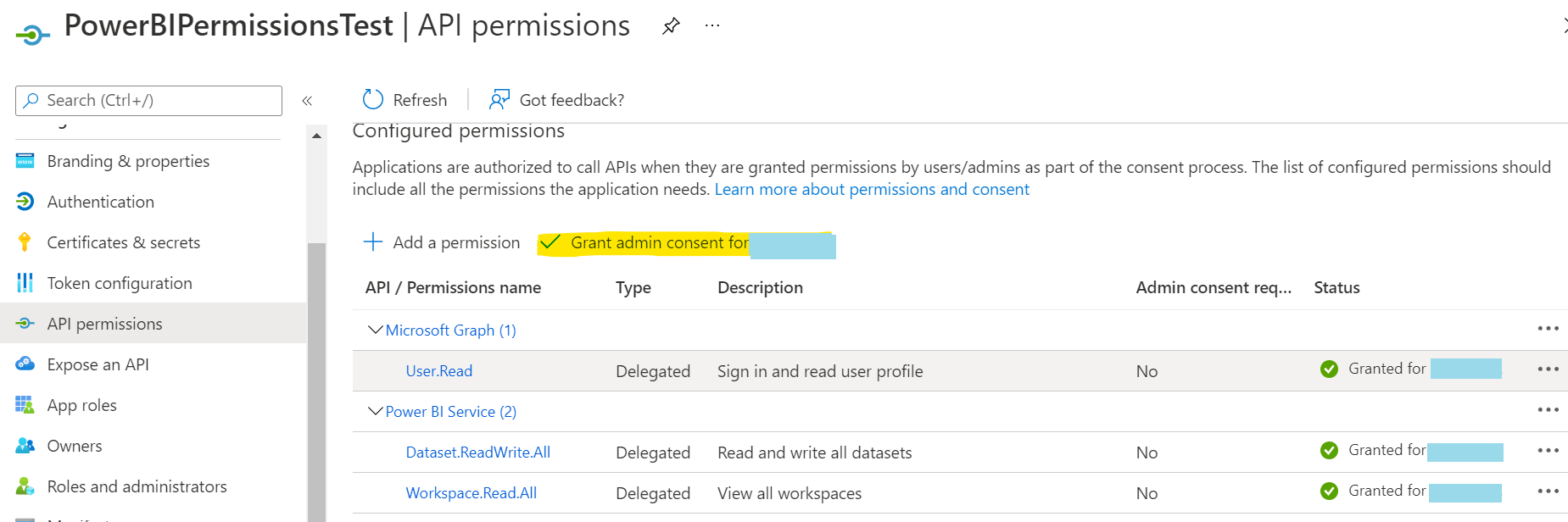Screen dimensions: 1568x522
Task: Click the Status column header
Action: (x=1336, y=287)
